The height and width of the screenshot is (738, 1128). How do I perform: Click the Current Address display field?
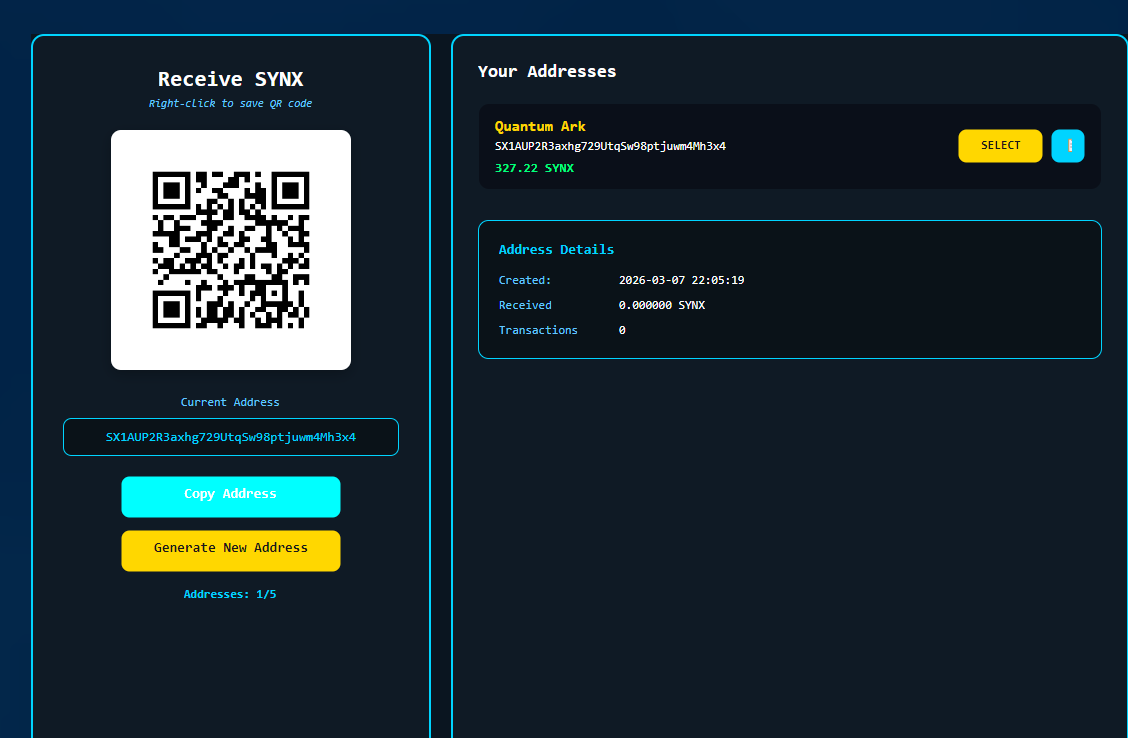pos(230,437)
